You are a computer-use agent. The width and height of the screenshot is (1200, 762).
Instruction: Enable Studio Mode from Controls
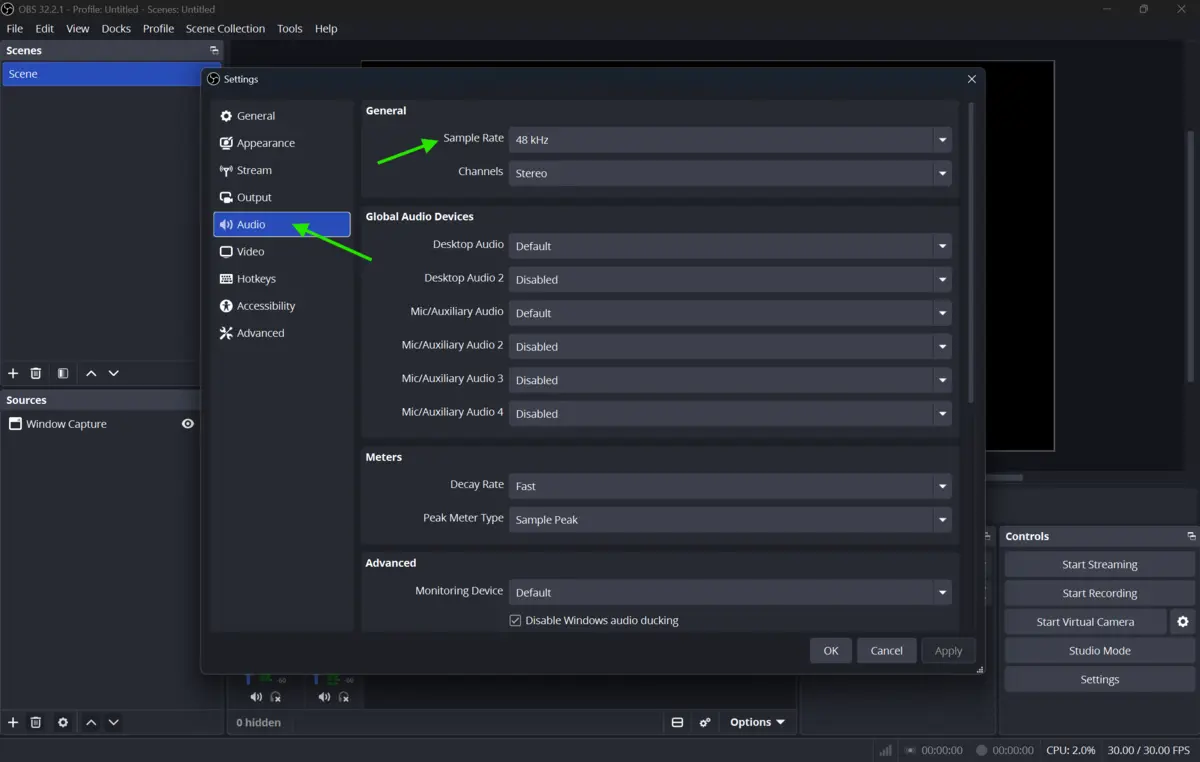pos(1099,650)
